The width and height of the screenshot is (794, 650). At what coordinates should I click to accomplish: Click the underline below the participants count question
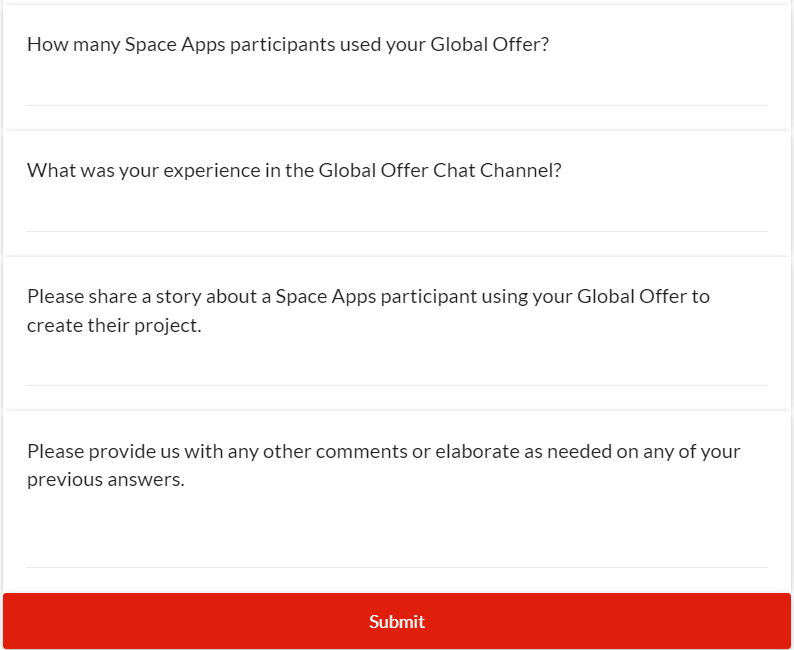pyautogui.click(x=397, y=105)
